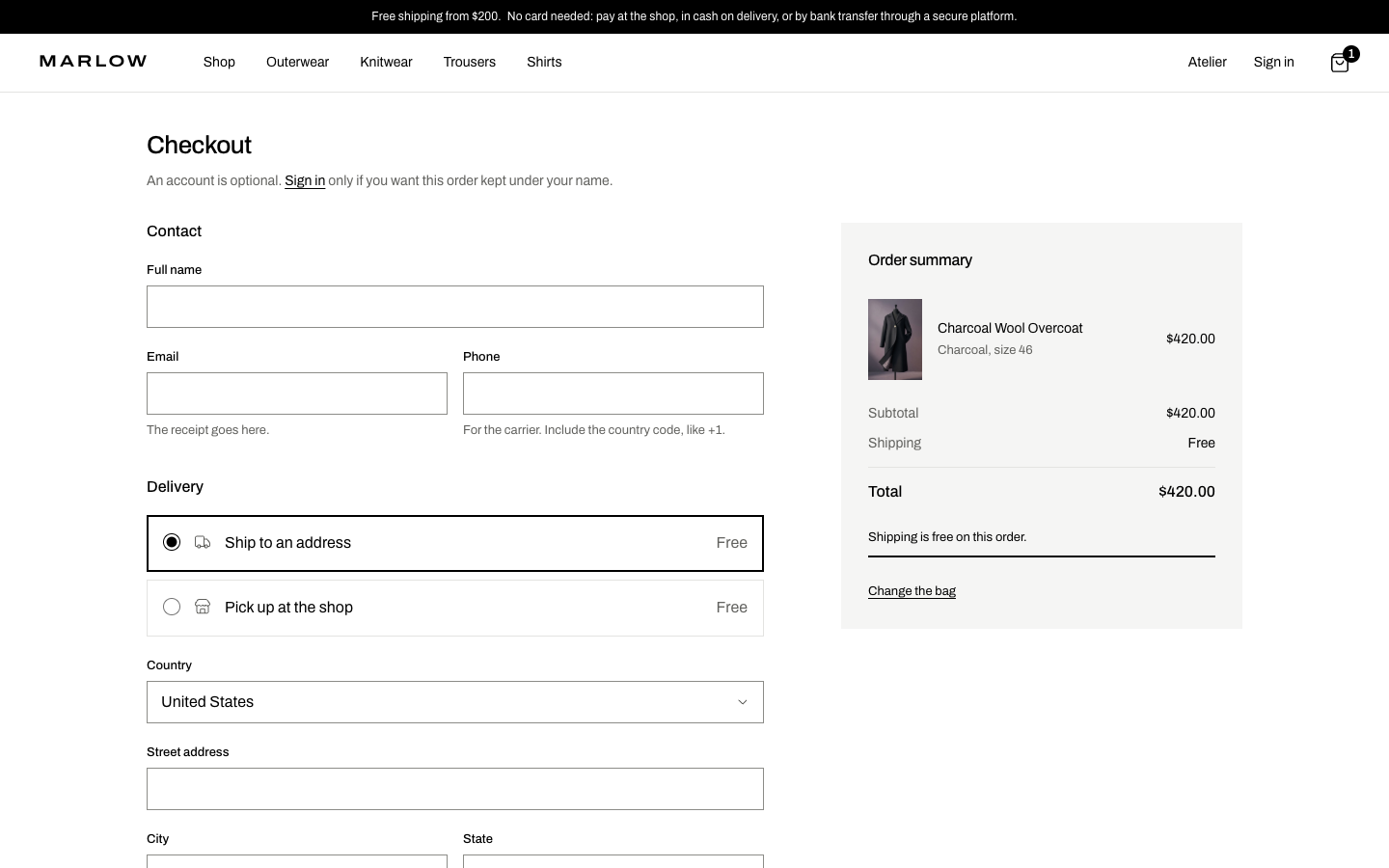Click the $420.00 Total amount

pyautogui.click(x=1186, y=492)
